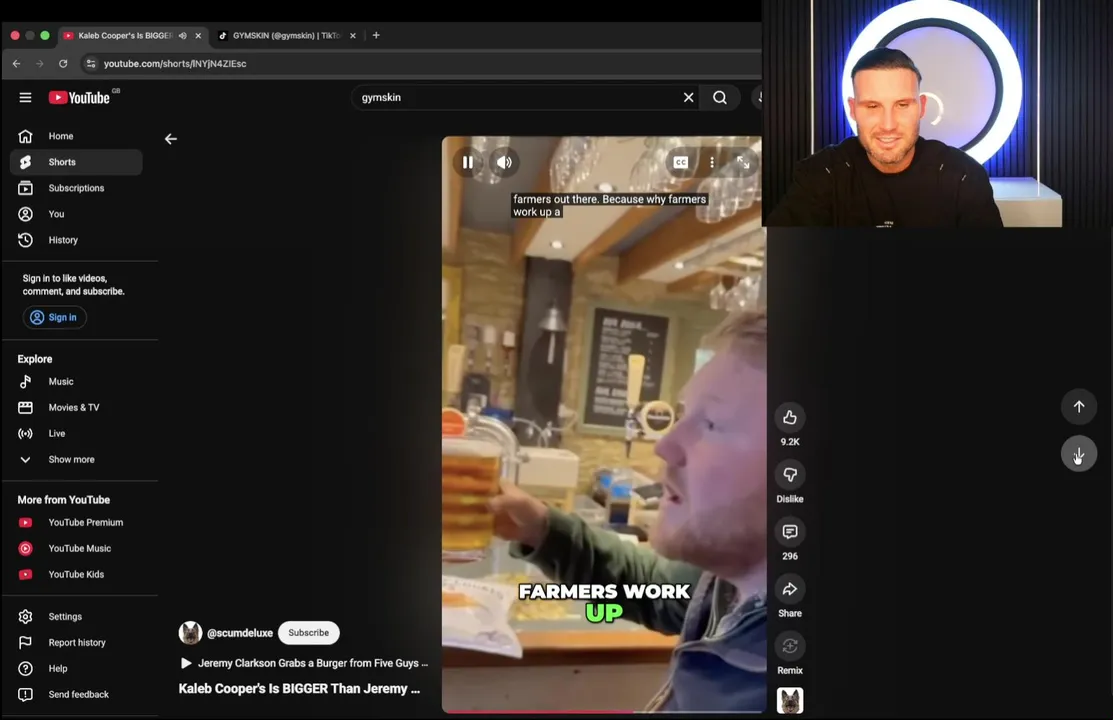1113x720 pixels.
Task: Open Settings in sidebar
Action: (76, 616)
